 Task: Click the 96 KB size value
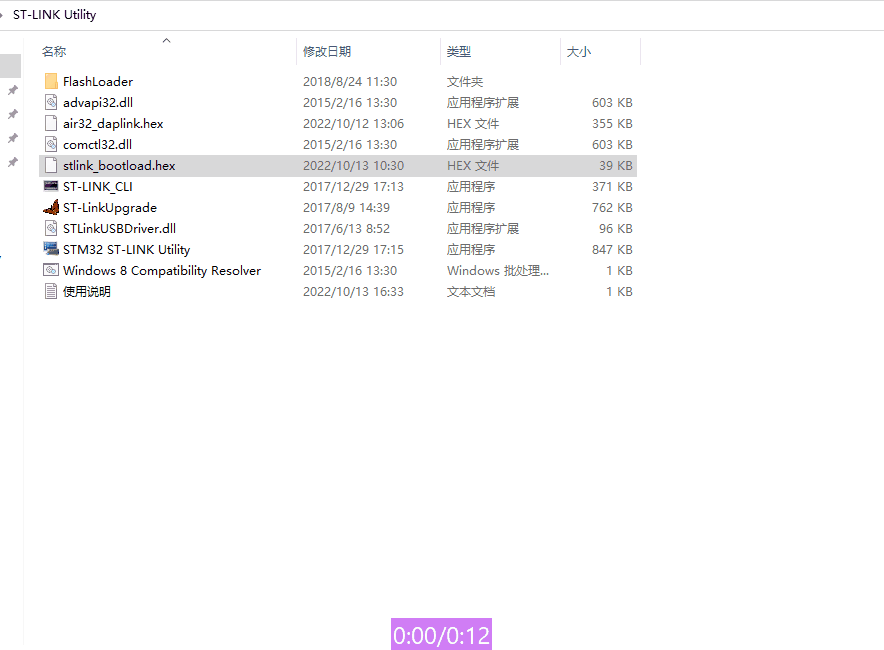616,228
